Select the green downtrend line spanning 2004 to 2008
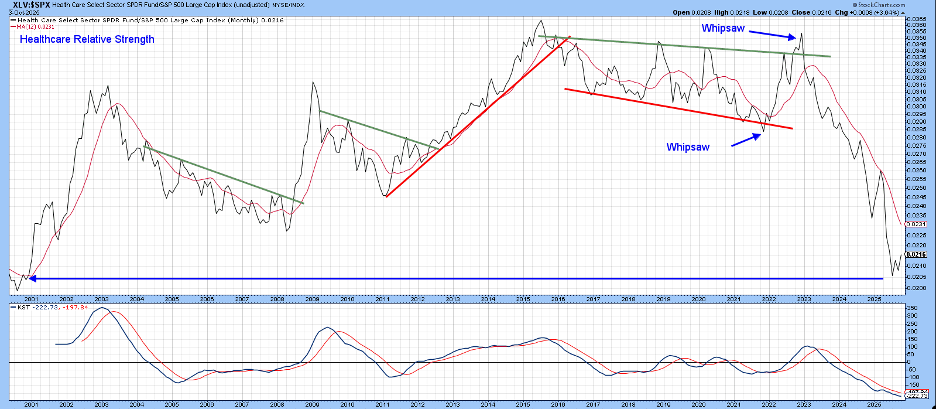936x410 pixels. 224,174
